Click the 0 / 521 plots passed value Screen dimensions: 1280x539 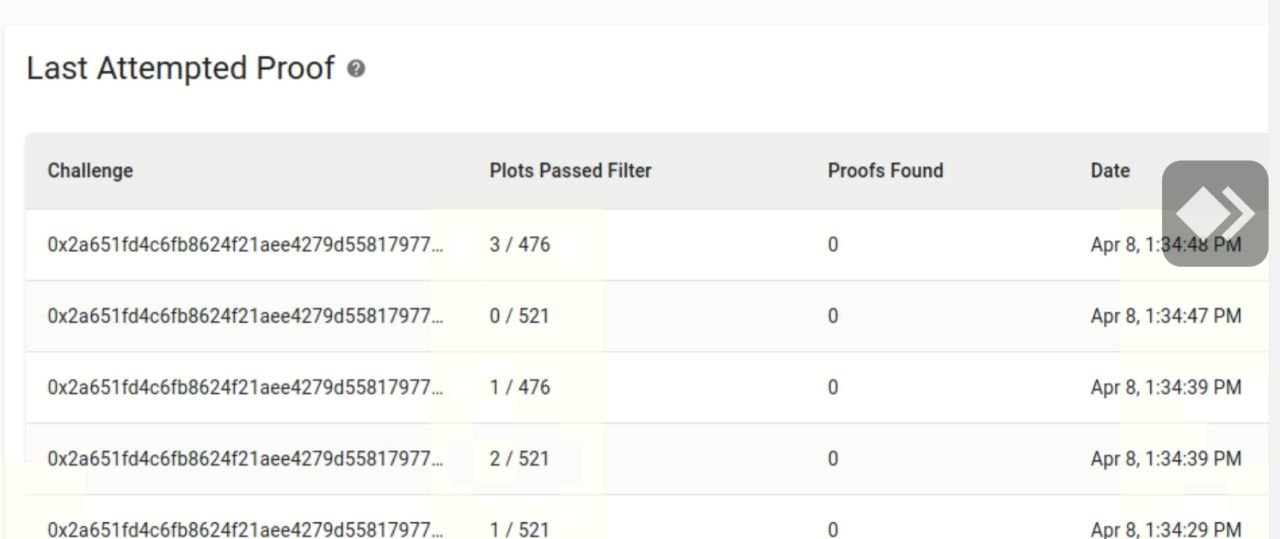tap(520, 316)
